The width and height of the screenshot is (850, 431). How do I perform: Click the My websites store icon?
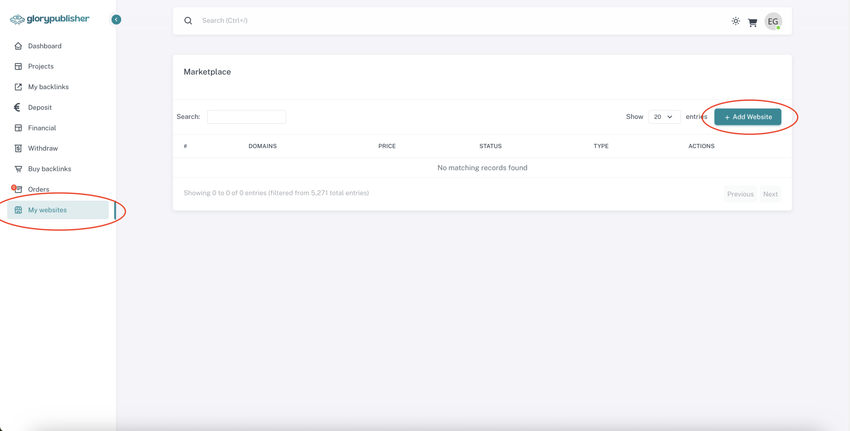click(x=18, y=210)
